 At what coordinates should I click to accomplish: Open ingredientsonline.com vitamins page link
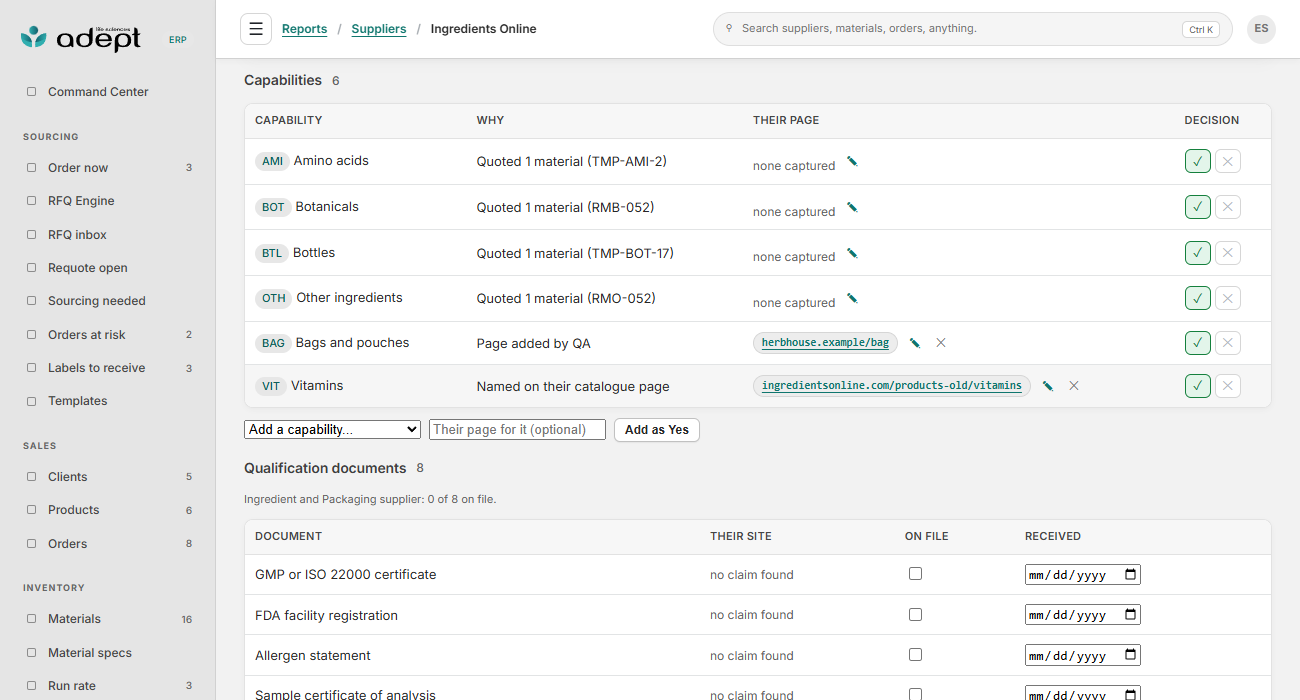(892, 386)
